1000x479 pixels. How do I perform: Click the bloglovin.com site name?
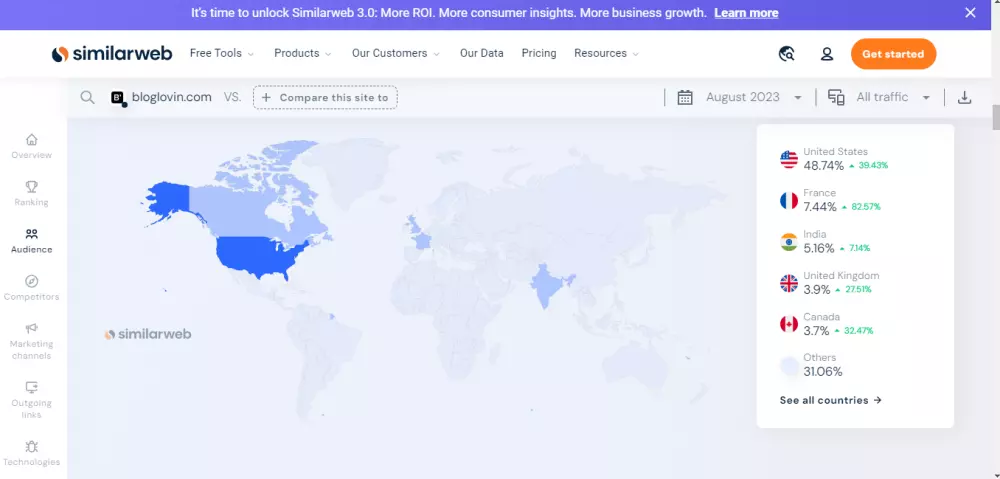pos(172,98)
